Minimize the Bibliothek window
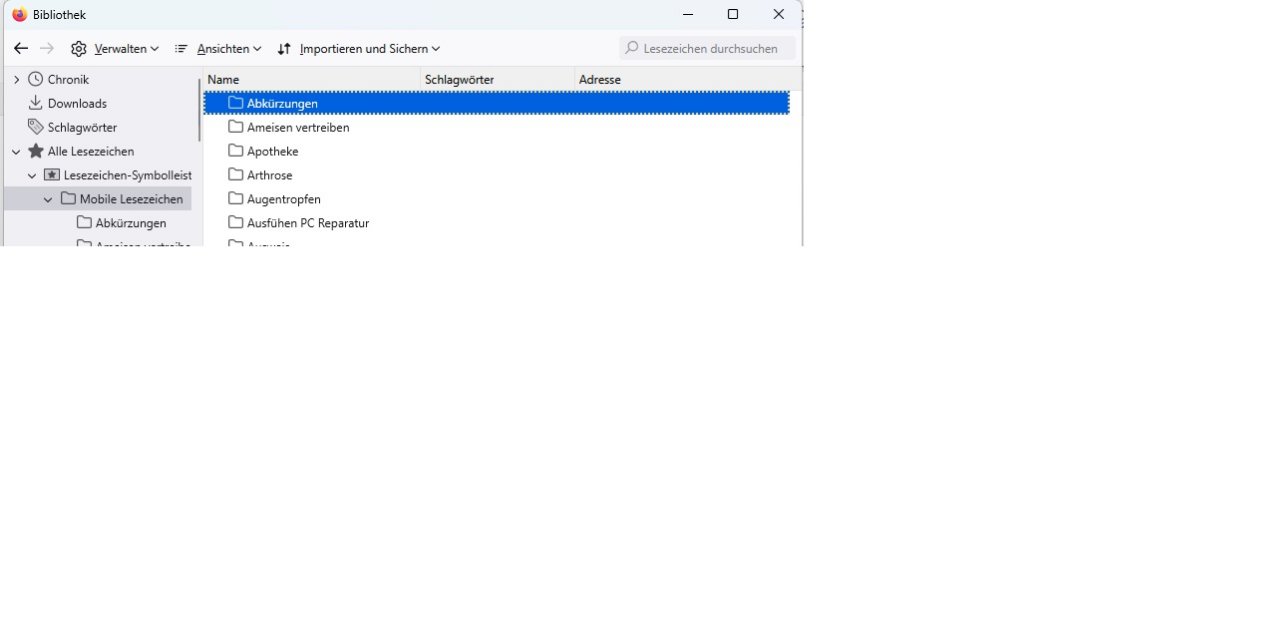Image resolution: width=1280 pixels, height=617 pixels. pyautogui.click(x=688, y=14)
